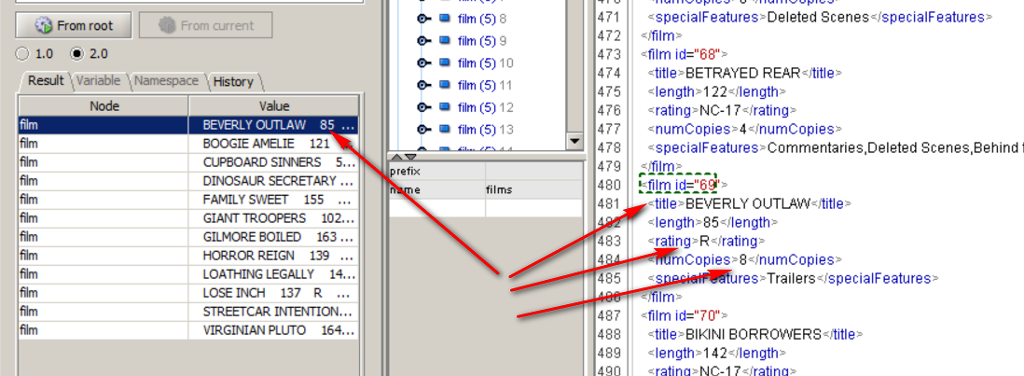
Task: Select the CUPBOARD SINNERS result row
Action: [188, 162]
